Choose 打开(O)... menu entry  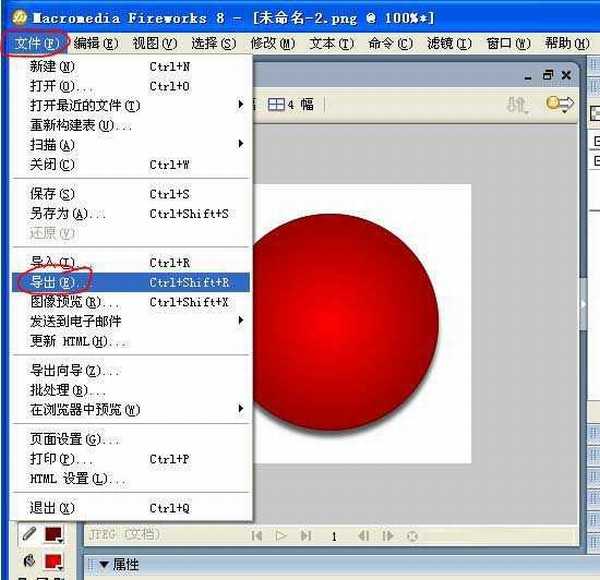[x=131, y=86]
